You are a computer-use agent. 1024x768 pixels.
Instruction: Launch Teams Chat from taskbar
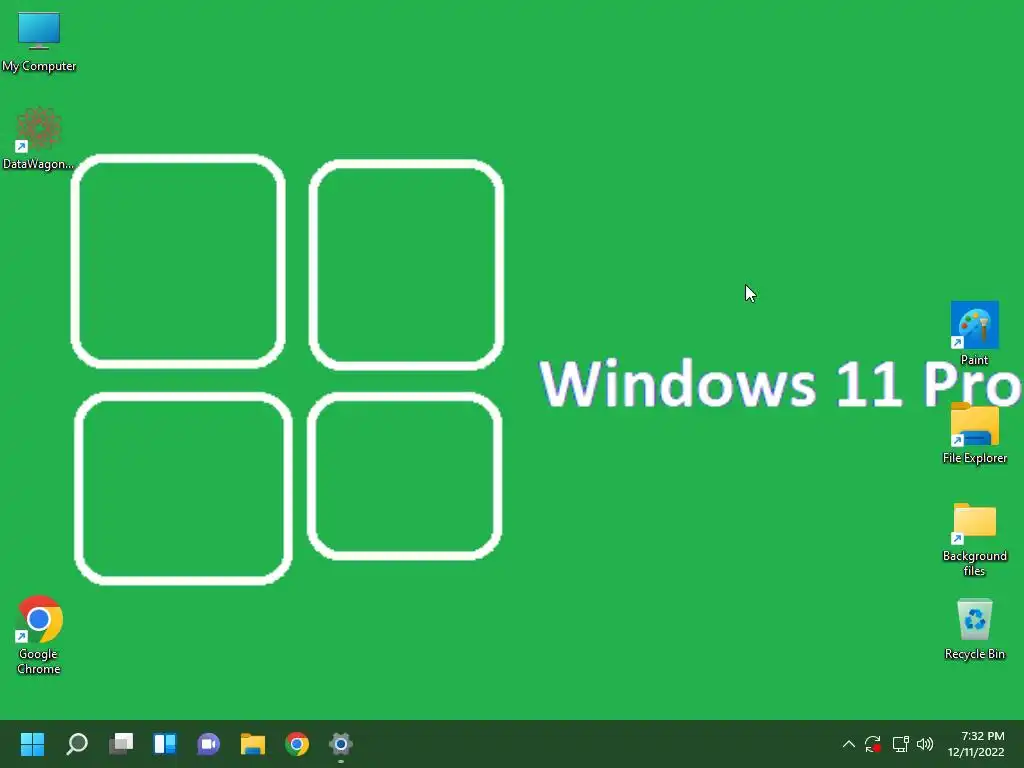pyautogui.click(x=208, y=744)
